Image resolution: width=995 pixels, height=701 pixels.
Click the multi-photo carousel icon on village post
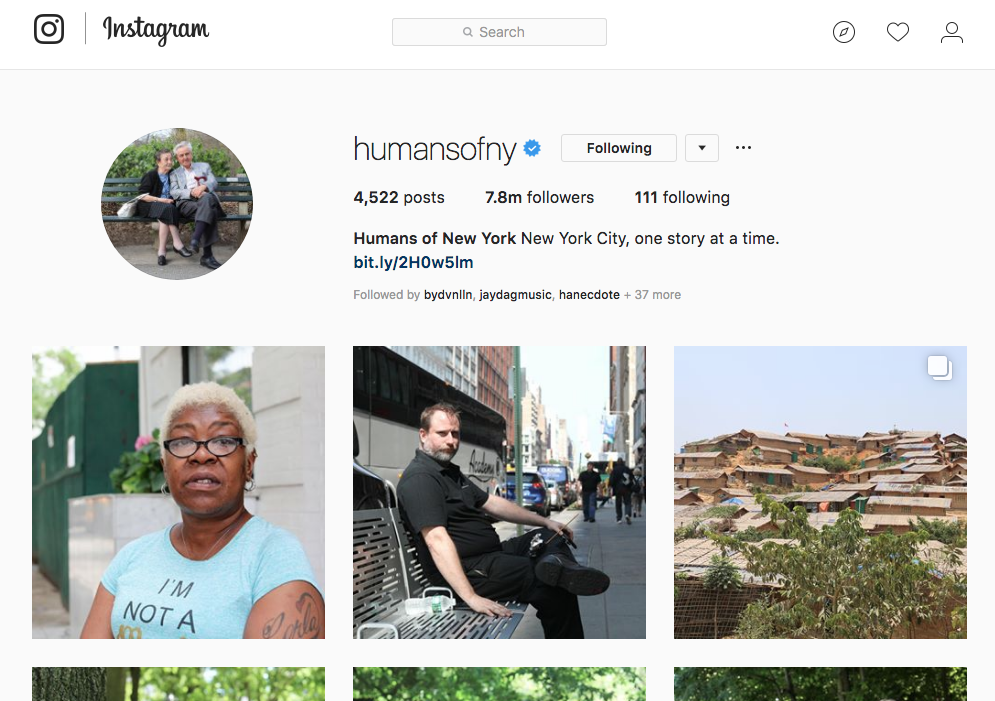[x=939, y=367]
